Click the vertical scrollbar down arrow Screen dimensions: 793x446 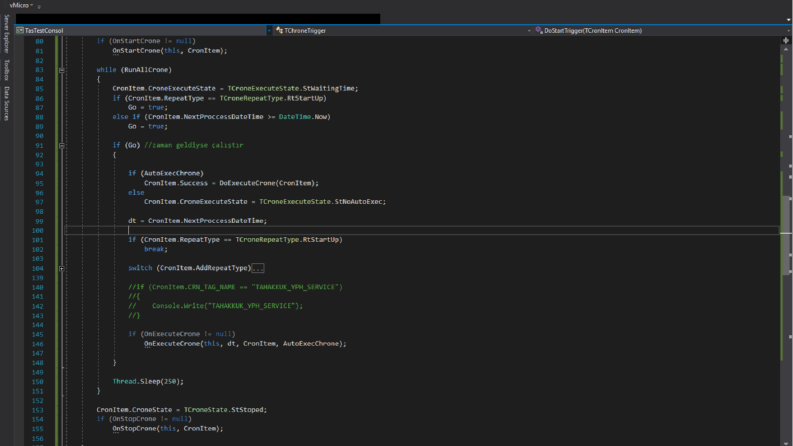[x=786, y=442]
